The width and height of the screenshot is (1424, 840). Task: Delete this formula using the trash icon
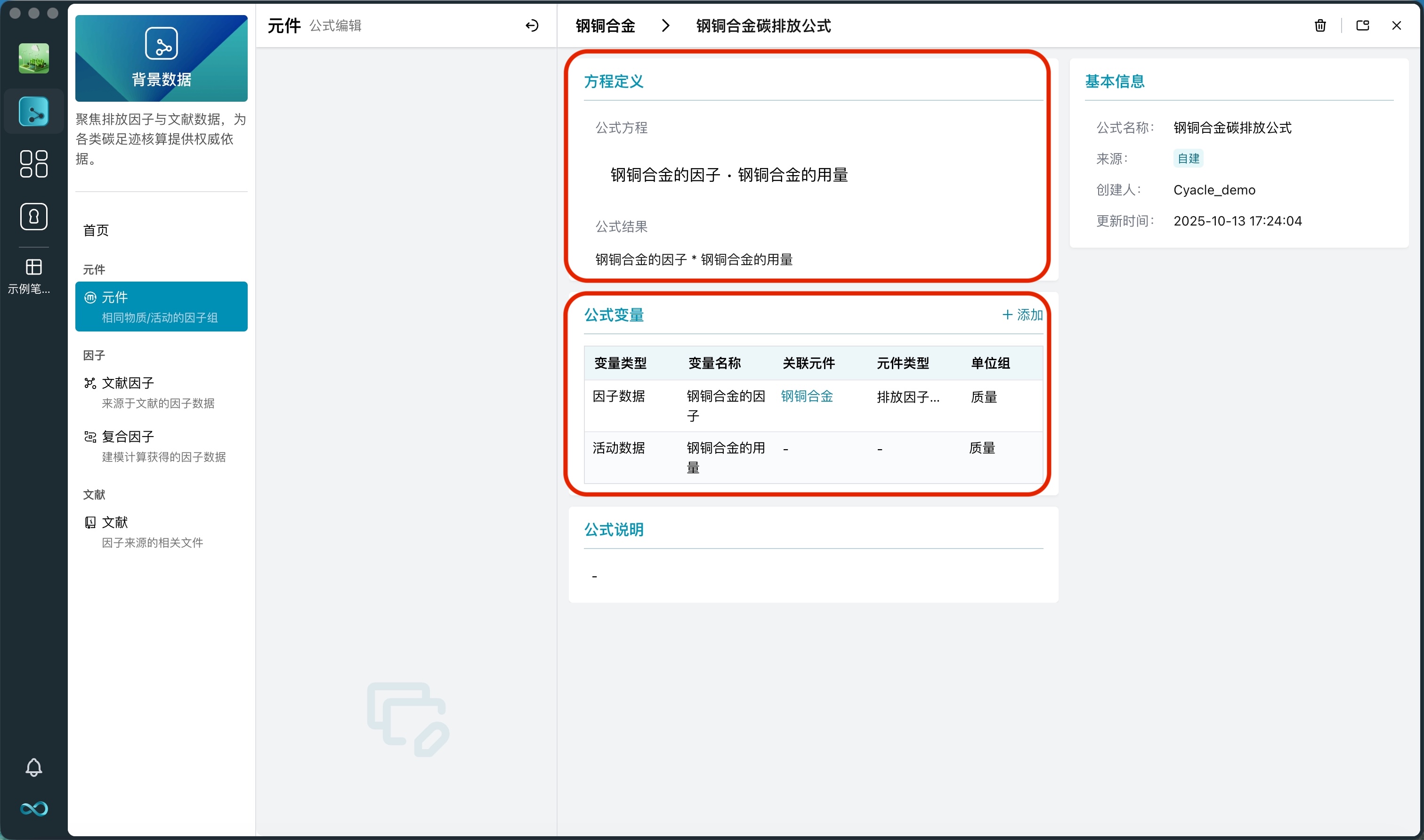1320,25
